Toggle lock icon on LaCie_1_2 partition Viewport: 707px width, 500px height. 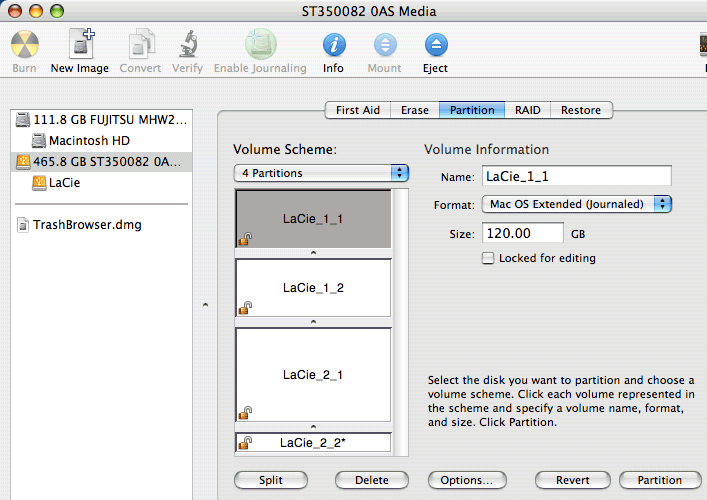point(245,308)
